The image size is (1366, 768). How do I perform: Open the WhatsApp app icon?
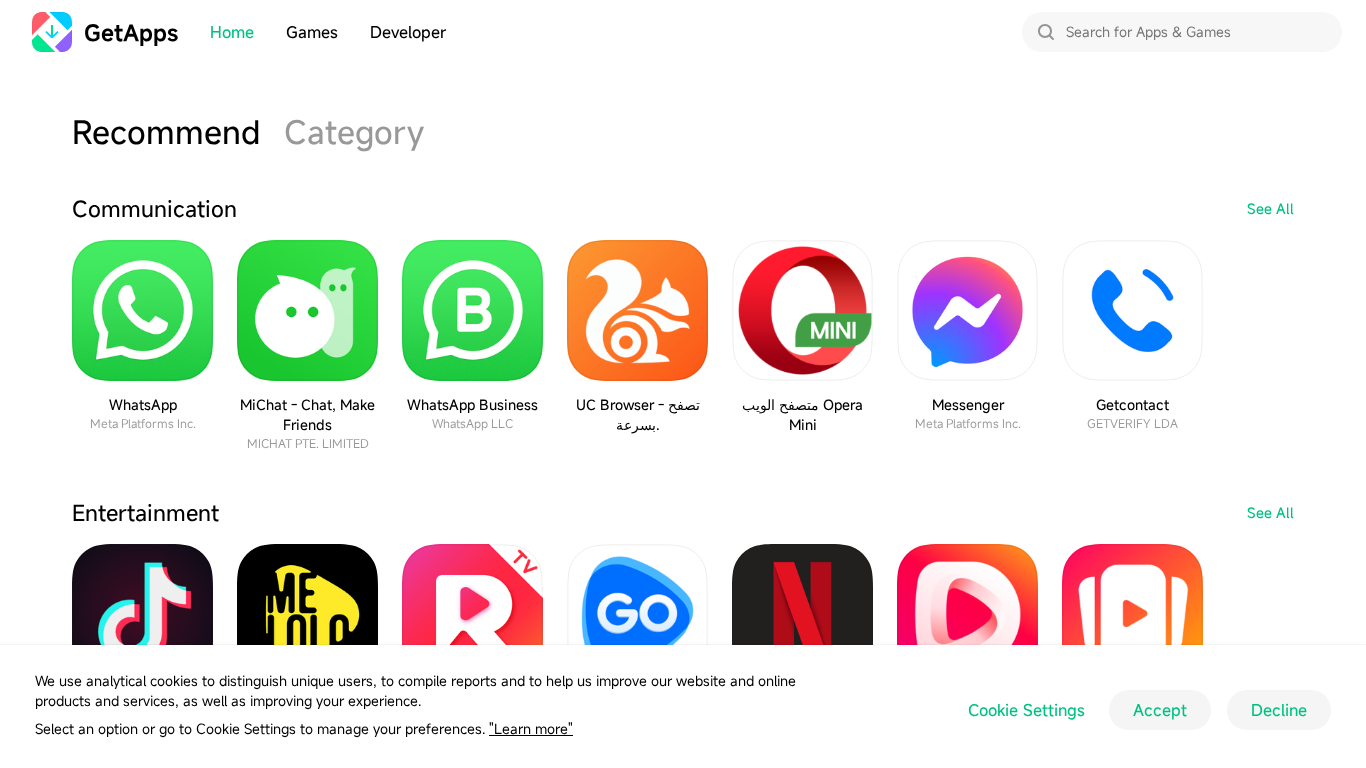(142, 310)
